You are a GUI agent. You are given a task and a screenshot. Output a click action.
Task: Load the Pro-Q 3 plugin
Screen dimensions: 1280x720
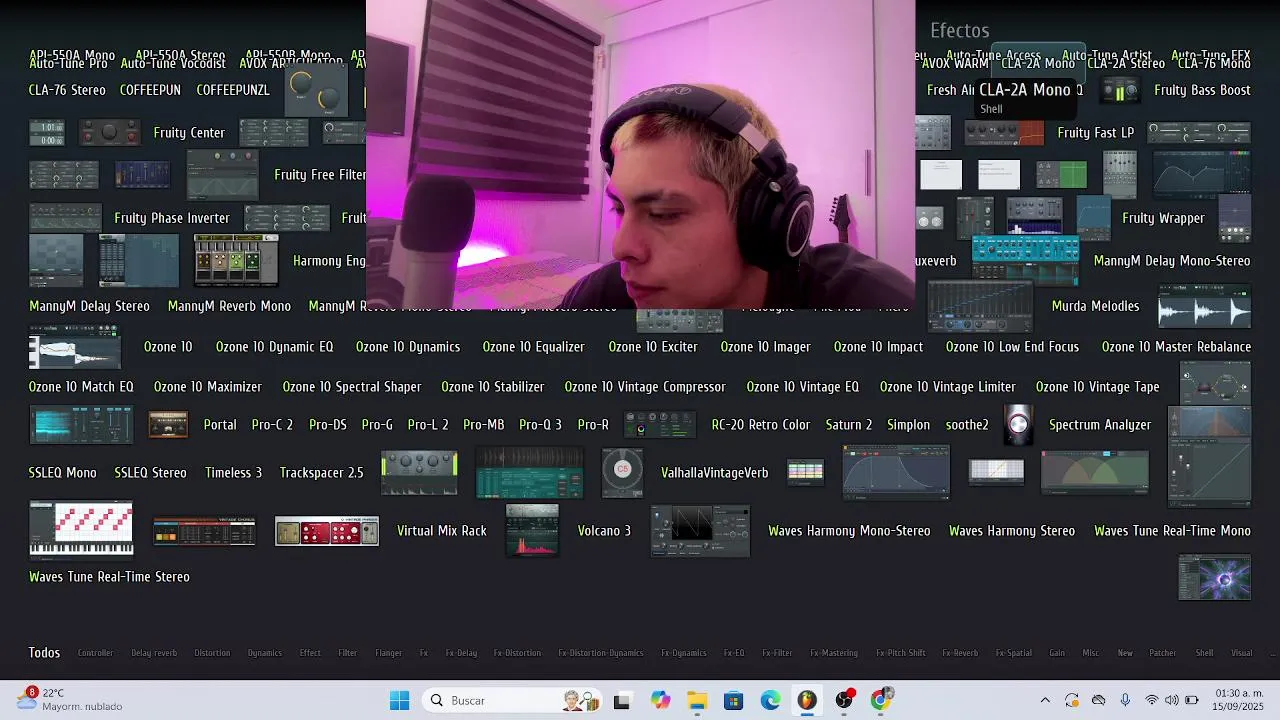(541, 425)
